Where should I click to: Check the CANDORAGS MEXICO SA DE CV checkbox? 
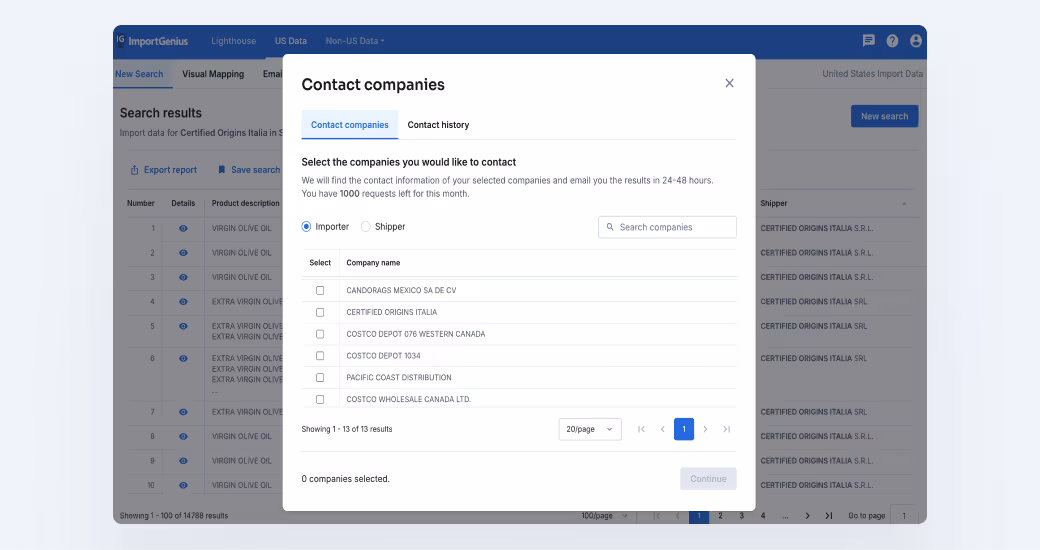click(320, 291)
